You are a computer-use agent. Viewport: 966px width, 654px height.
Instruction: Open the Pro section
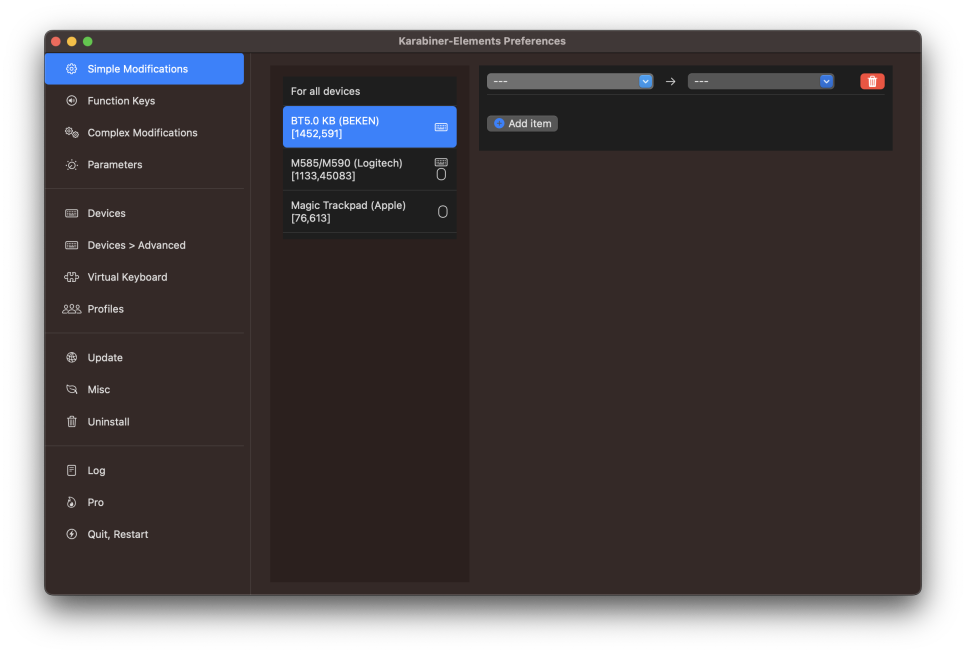(x=144, y=503)
